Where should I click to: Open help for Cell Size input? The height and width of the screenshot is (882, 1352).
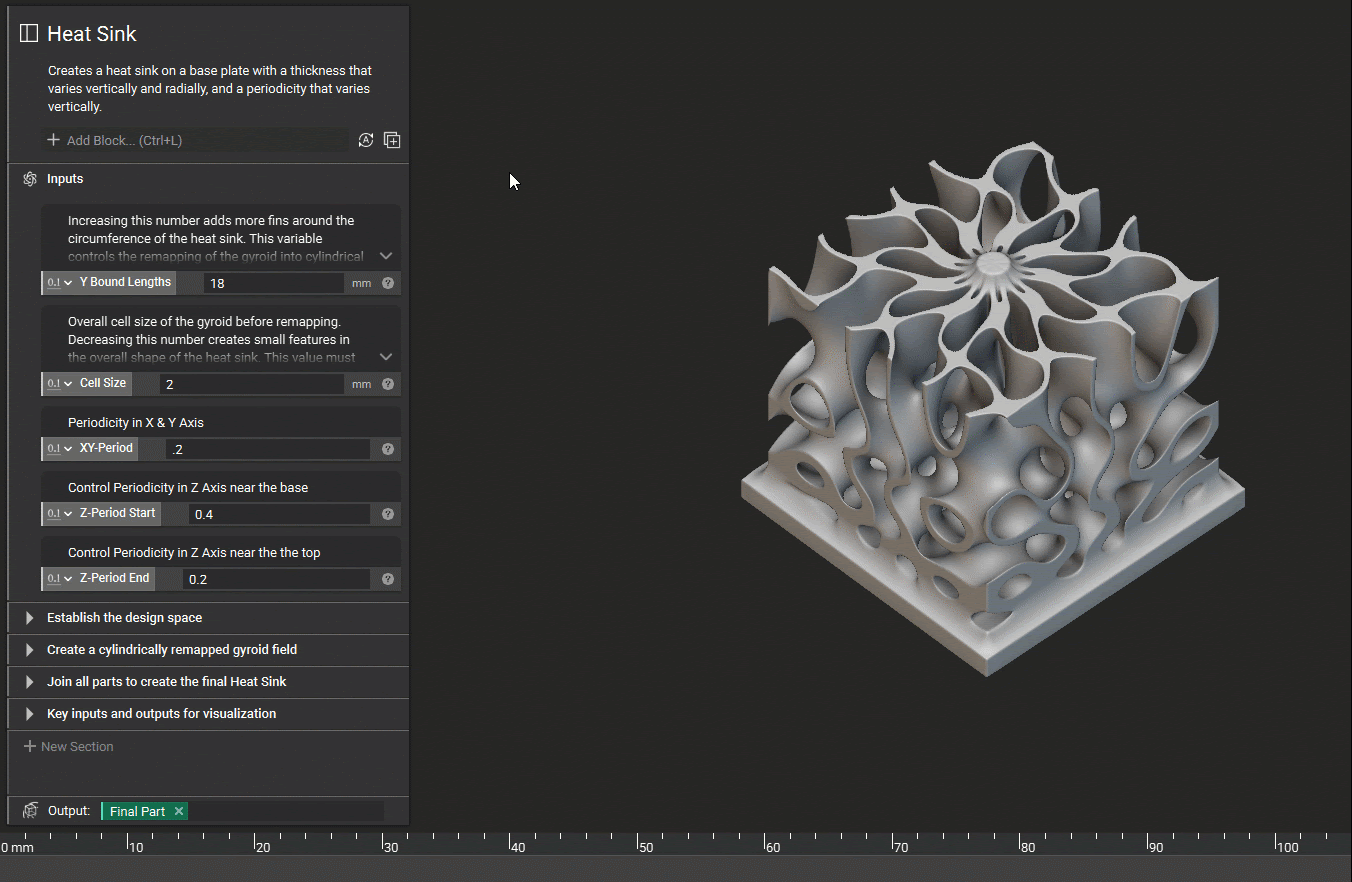388,384
